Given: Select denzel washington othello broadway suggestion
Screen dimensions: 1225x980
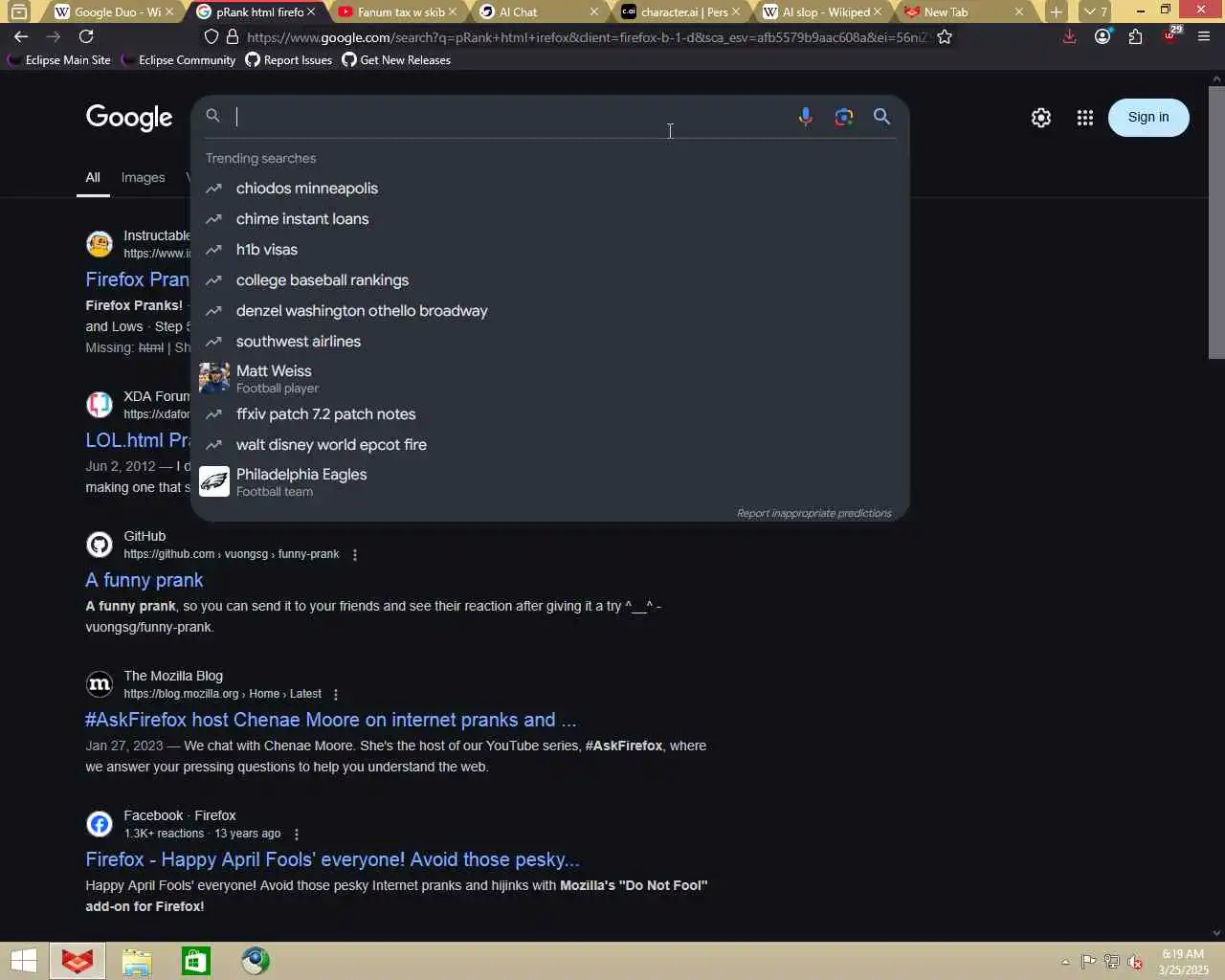Looking at the screenshot, I should point(549,311).
